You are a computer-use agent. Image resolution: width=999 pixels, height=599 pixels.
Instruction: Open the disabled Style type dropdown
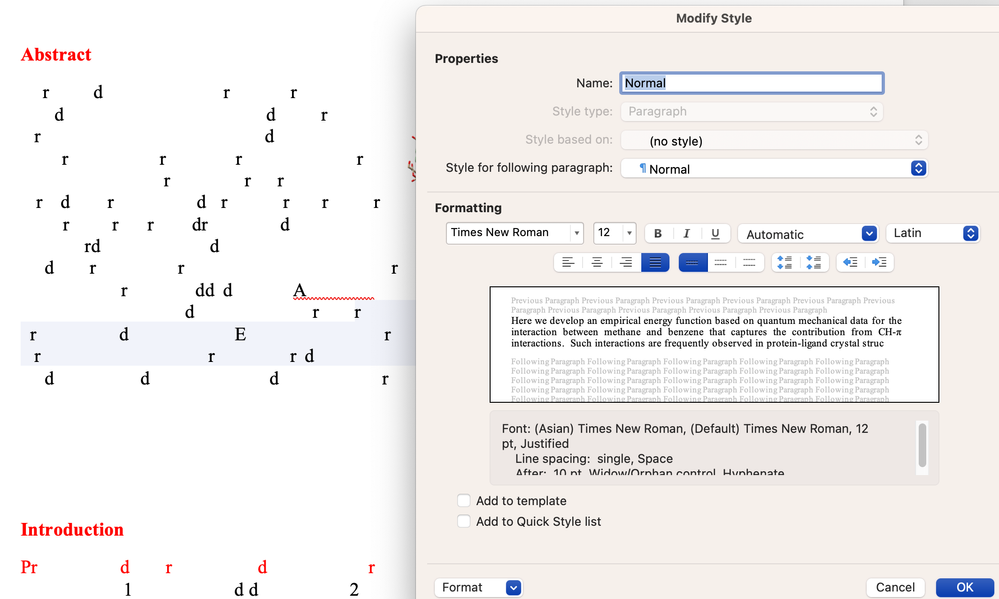click(x=752, y=112)
